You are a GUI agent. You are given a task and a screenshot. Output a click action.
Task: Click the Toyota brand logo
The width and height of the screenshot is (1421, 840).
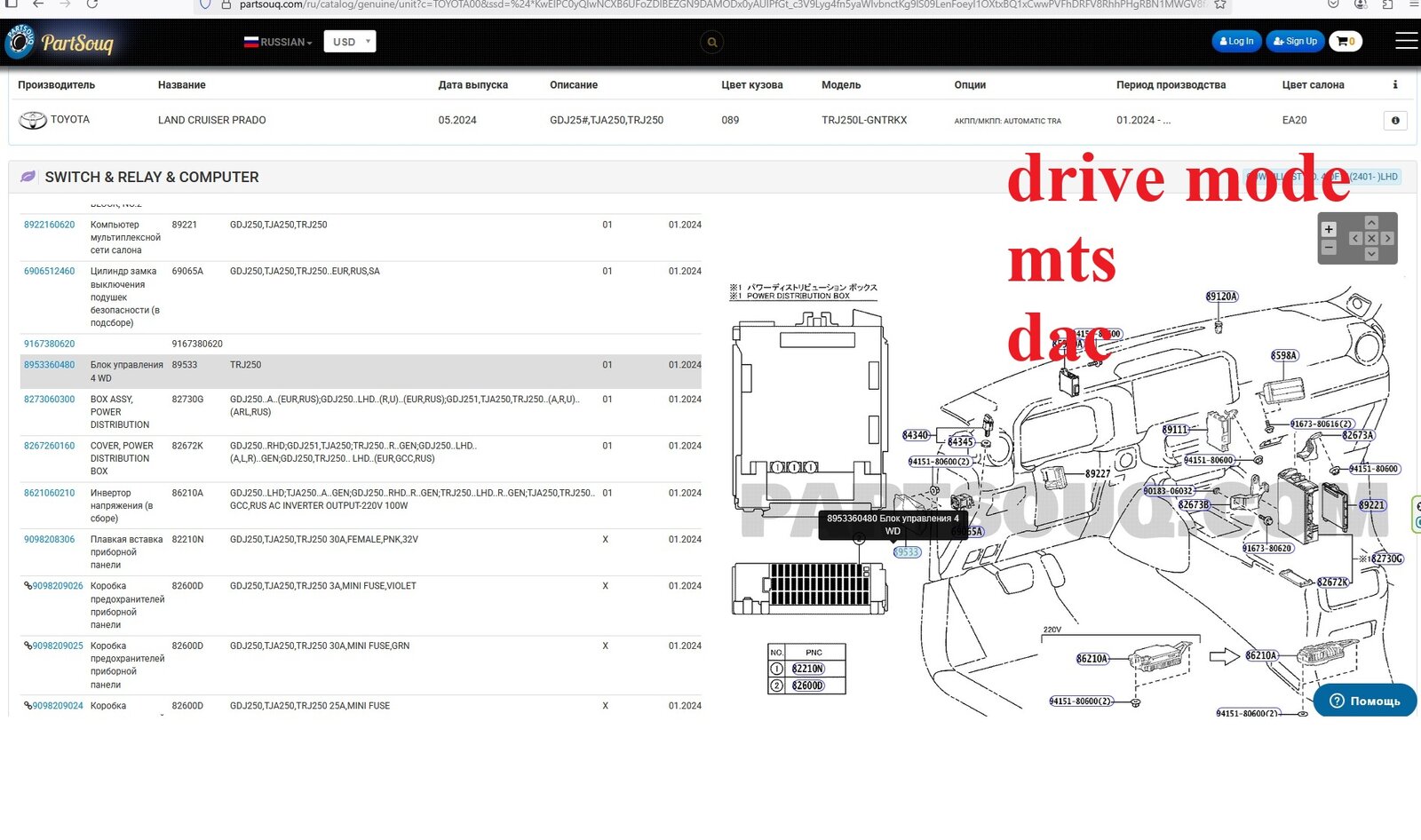point(33,120)
